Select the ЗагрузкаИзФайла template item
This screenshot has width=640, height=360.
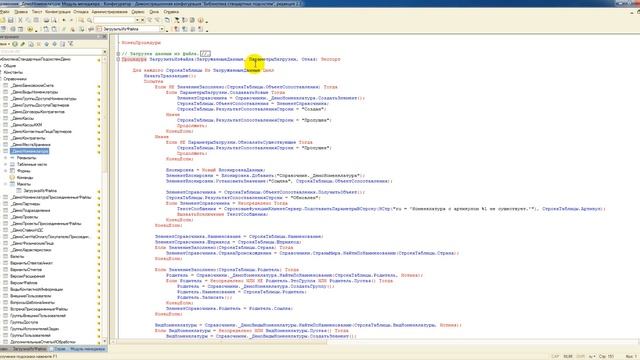coord(40,191)
